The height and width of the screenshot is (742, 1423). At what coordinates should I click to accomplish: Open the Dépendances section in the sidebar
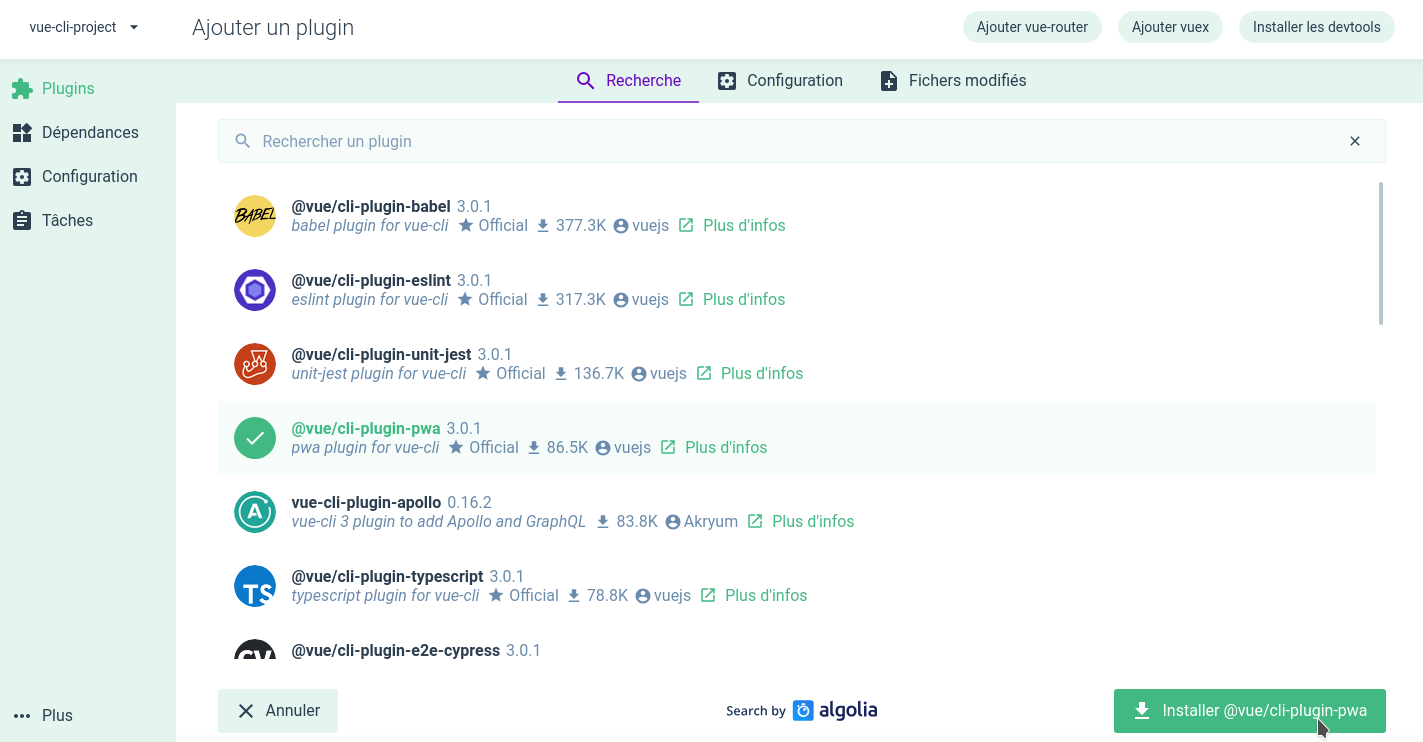coord(90,132)
